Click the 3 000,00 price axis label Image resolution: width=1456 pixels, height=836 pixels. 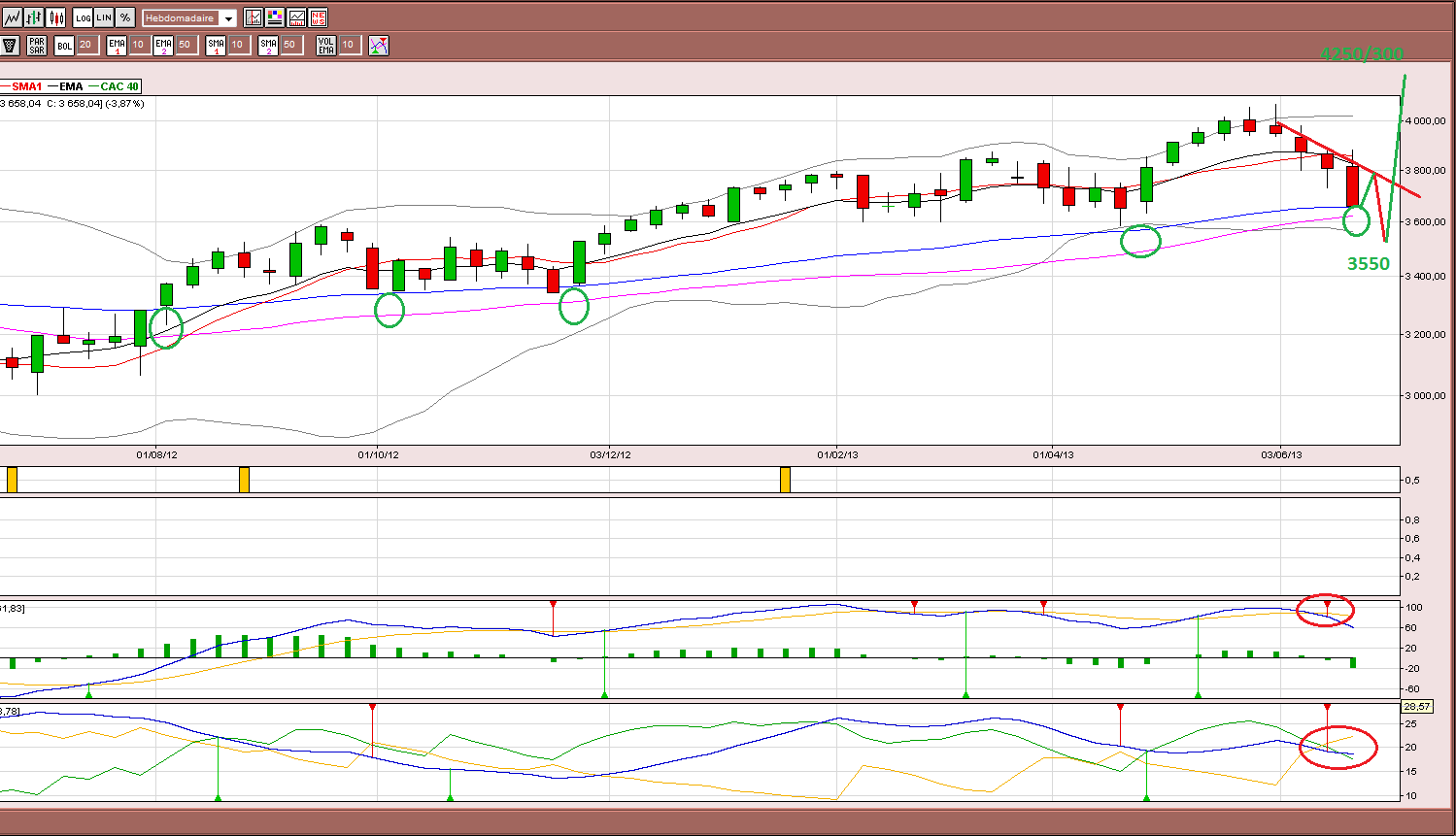(1424, 396)
